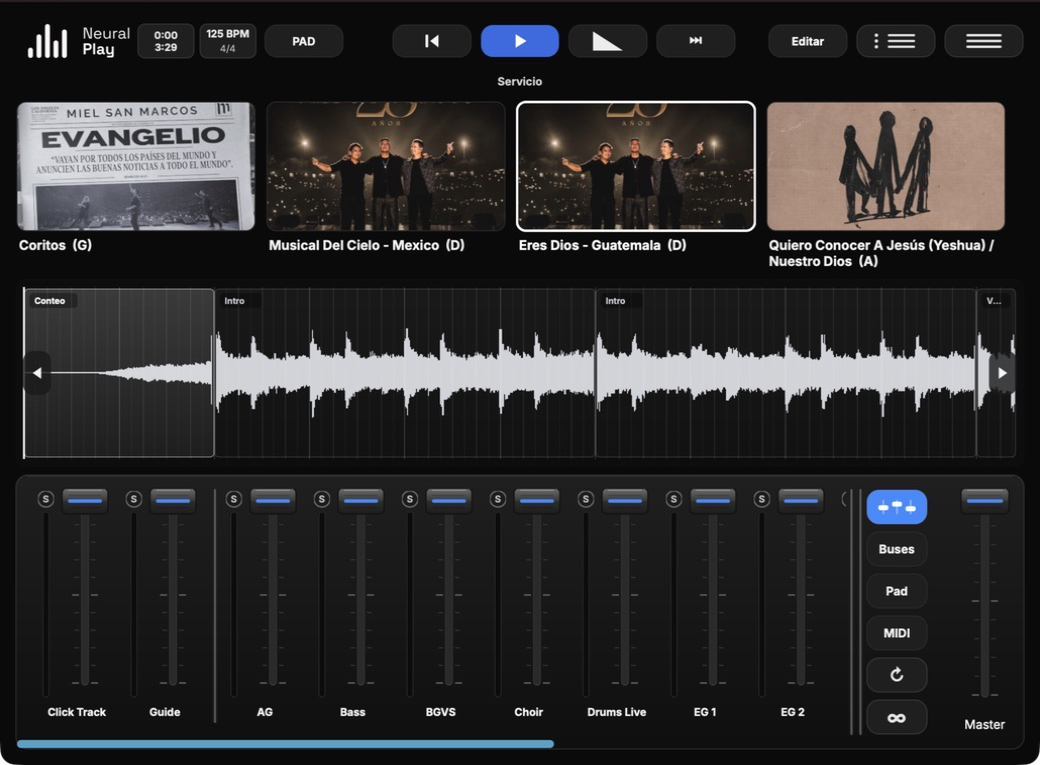Switch to the MIDI tab

pyautogui.click(x=896, y=633)
